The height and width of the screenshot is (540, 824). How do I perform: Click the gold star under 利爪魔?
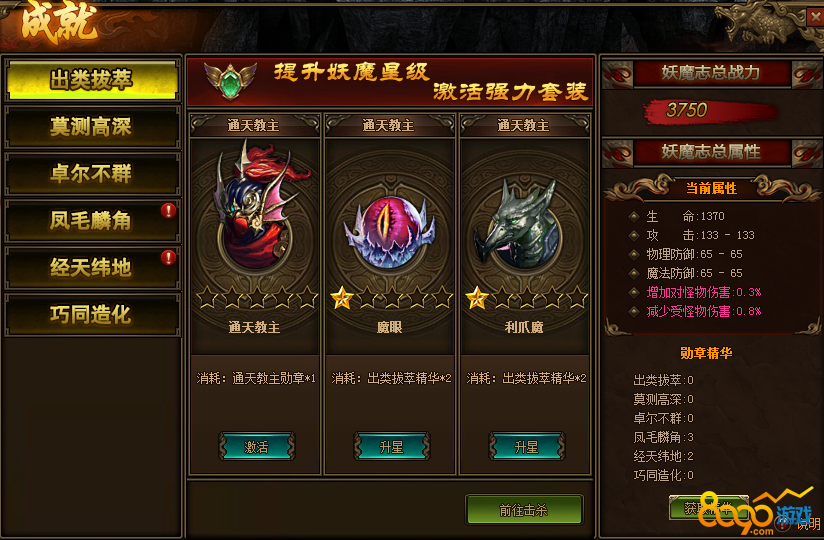[477, 298]
